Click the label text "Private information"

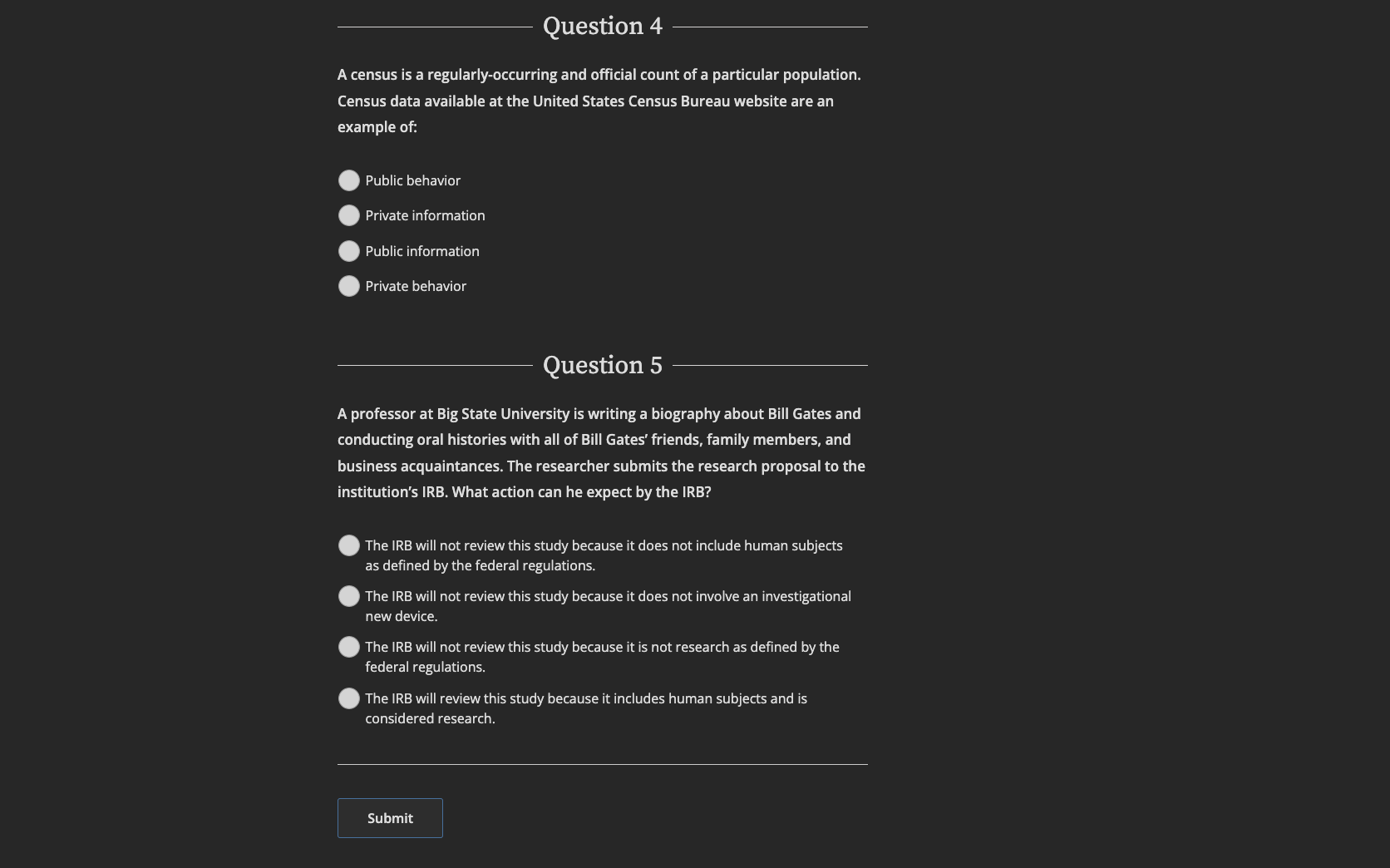425,215
